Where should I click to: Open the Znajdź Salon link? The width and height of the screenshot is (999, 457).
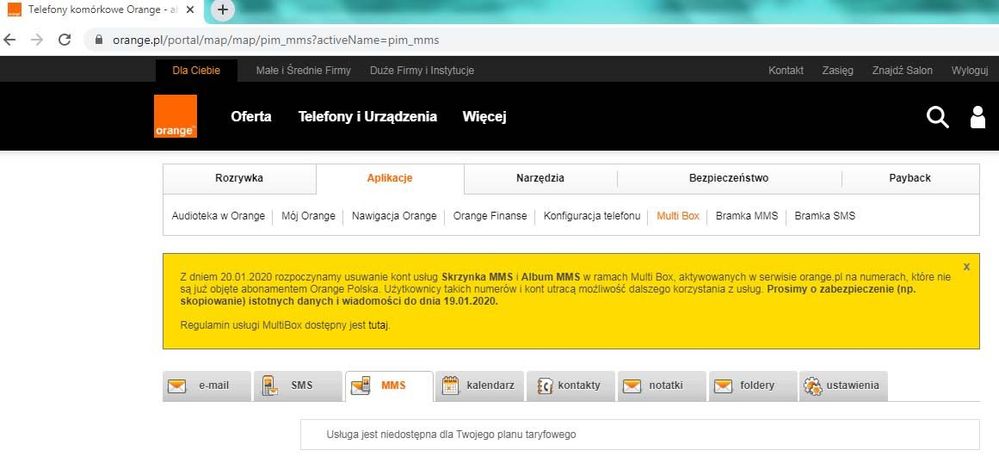[902, 70]
